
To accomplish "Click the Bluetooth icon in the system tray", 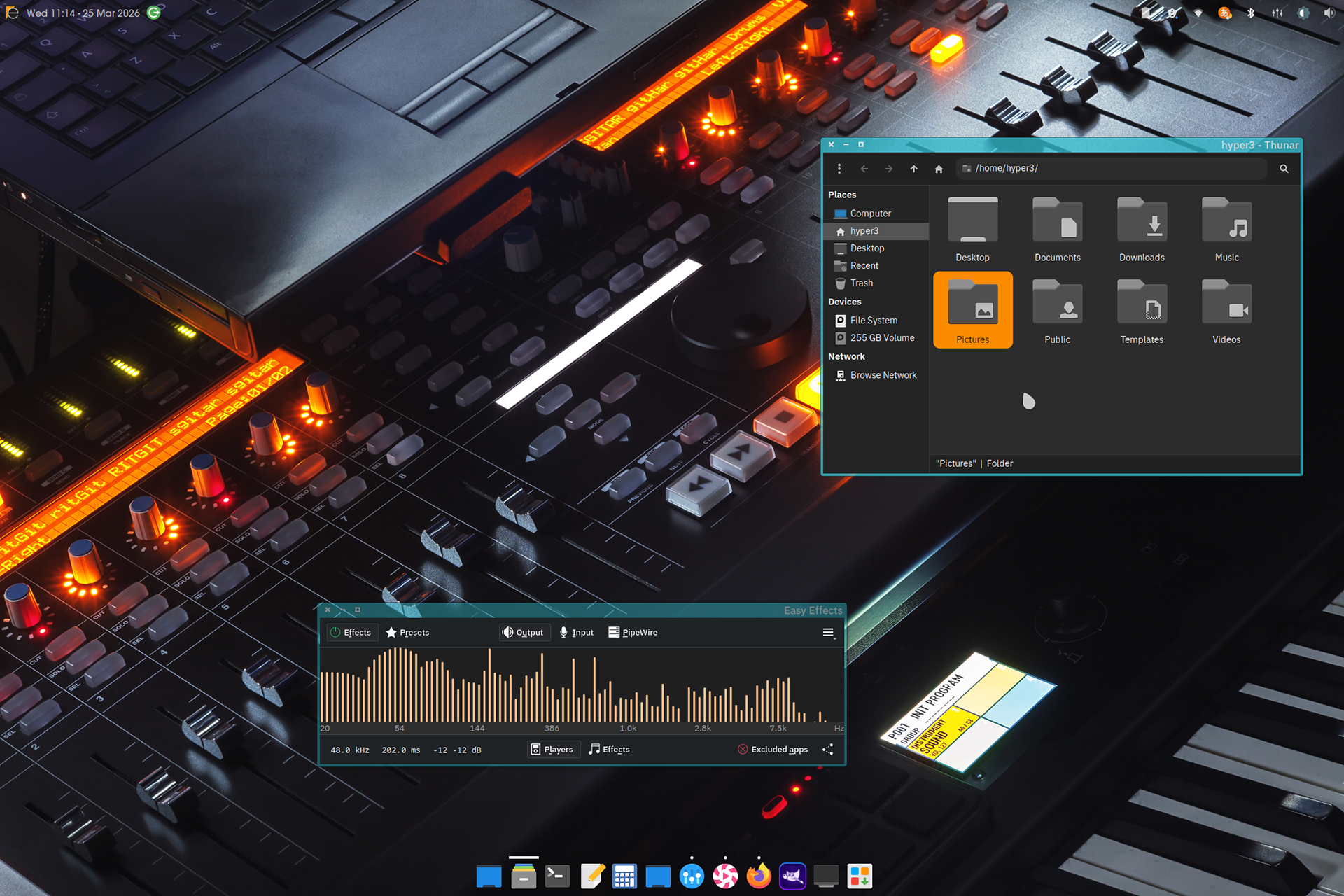I will tap(1250, 13).
